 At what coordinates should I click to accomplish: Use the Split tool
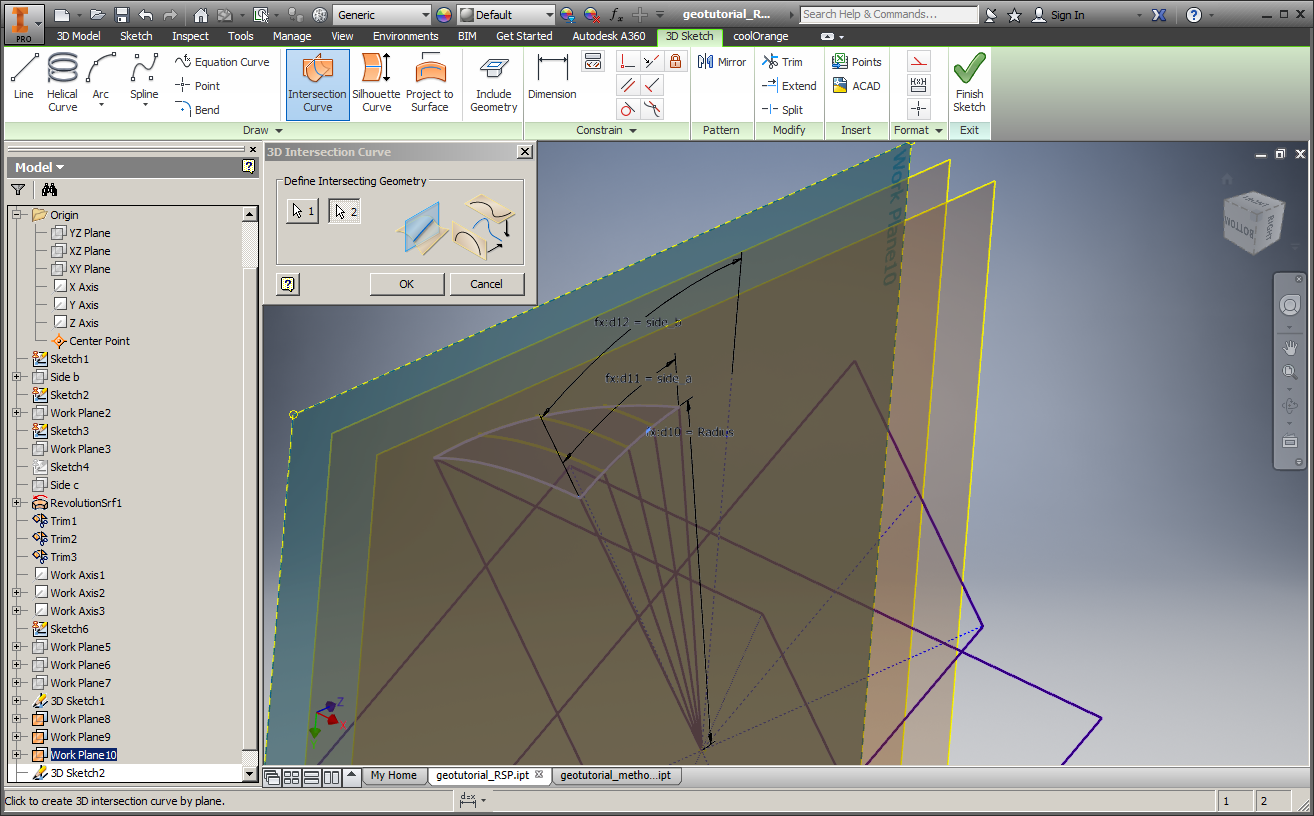(782, 110)
